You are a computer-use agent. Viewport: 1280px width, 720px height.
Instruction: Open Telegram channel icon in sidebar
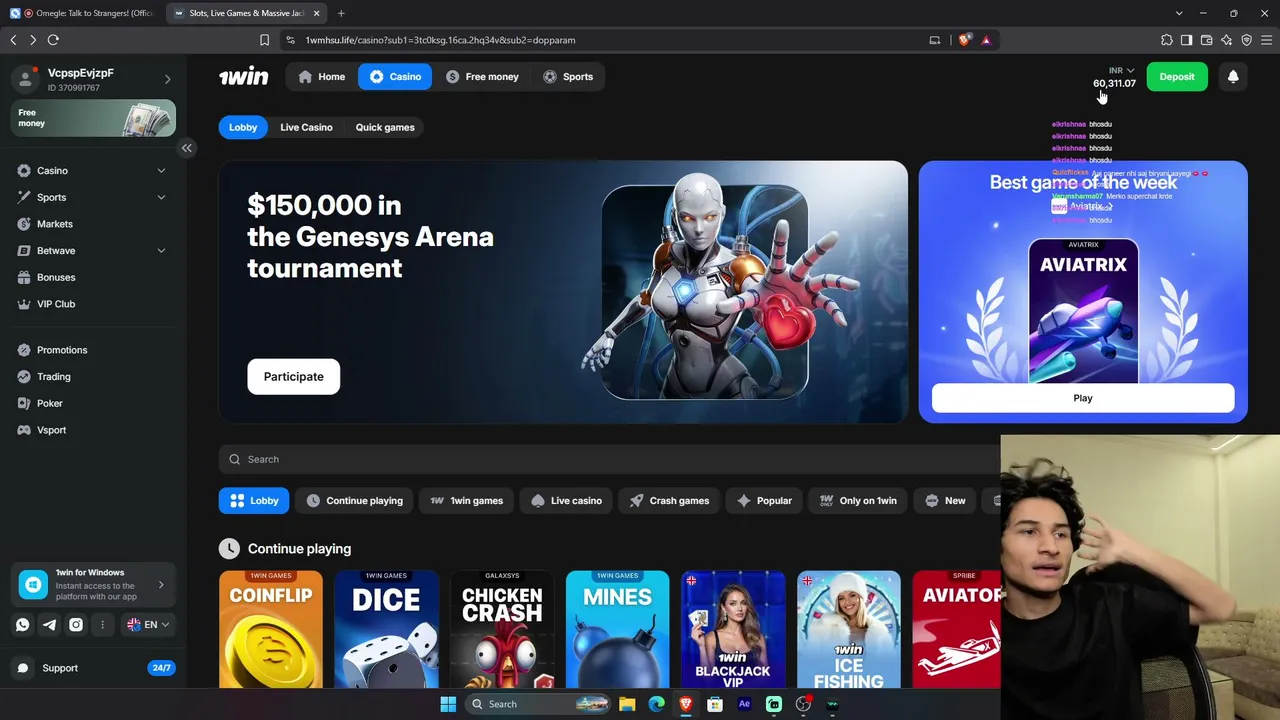click(x=49, y=625)
